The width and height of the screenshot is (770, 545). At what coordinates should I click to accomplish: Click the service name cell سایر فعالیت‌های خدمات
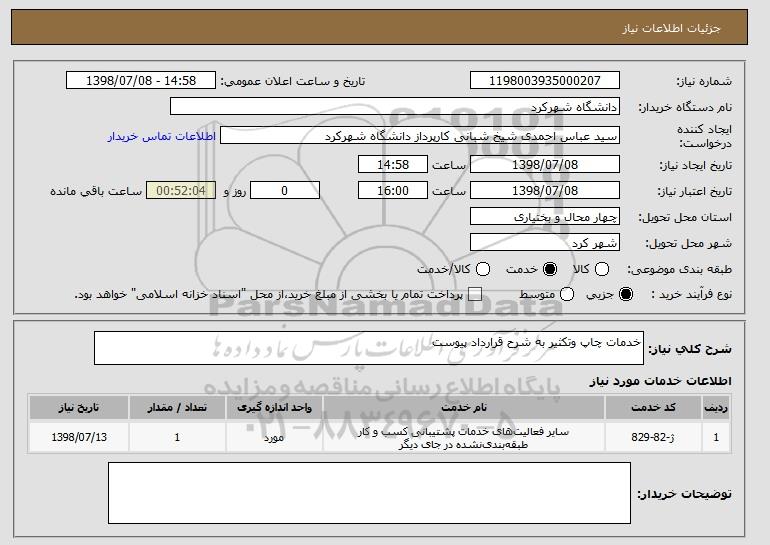click(464, 437)
